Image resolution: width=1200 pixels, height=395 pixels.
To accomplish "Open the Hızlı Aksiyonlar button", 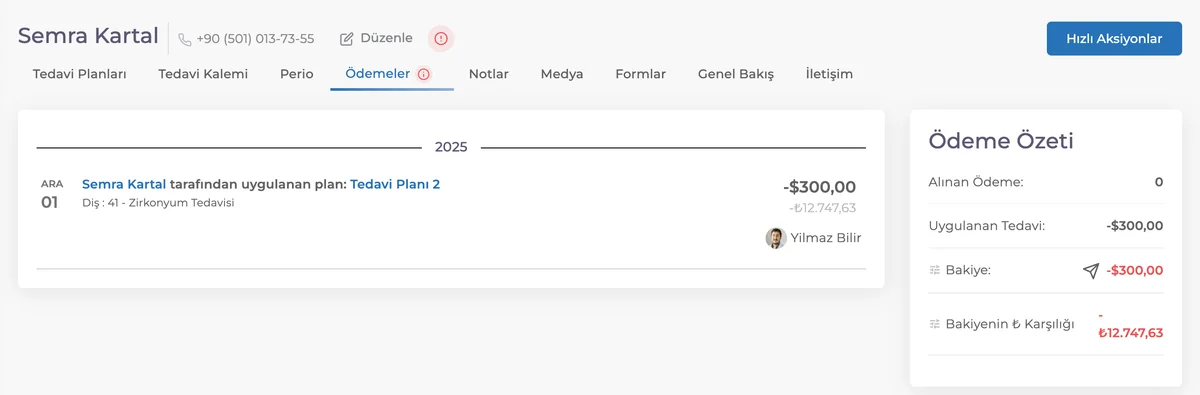I will point(1114,39).
